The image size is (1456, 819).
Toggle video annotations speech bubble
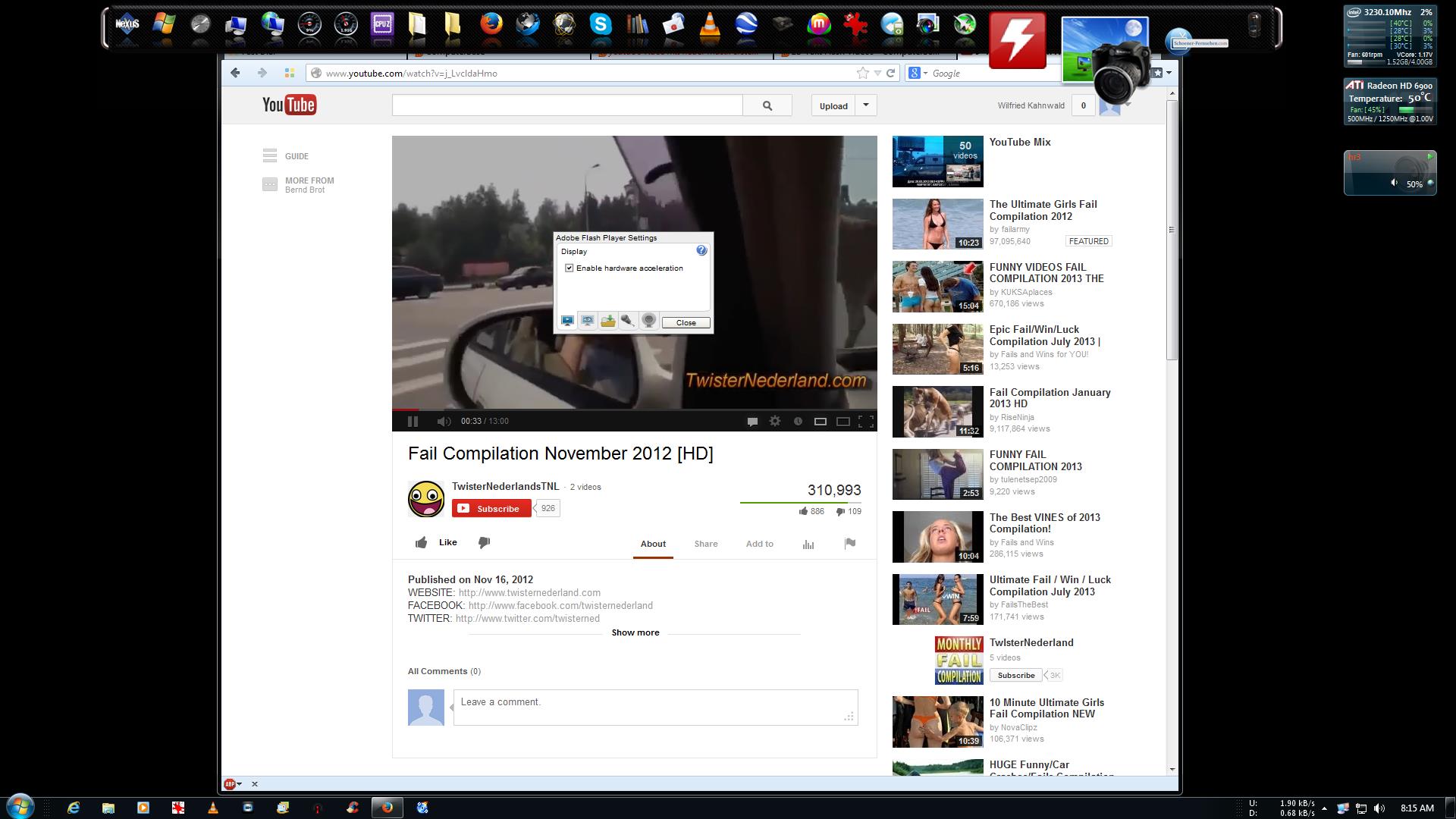[x=752, y=422]
